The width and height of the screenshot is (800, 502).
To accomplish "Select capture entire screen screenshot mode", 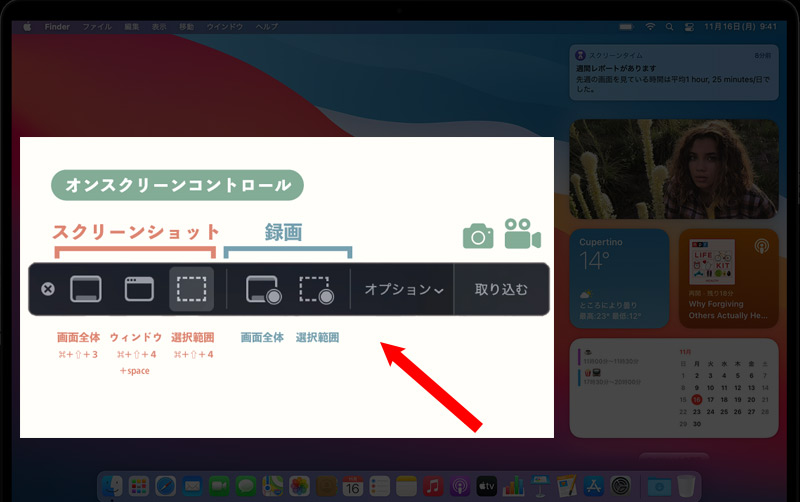I will coord(86,289).
